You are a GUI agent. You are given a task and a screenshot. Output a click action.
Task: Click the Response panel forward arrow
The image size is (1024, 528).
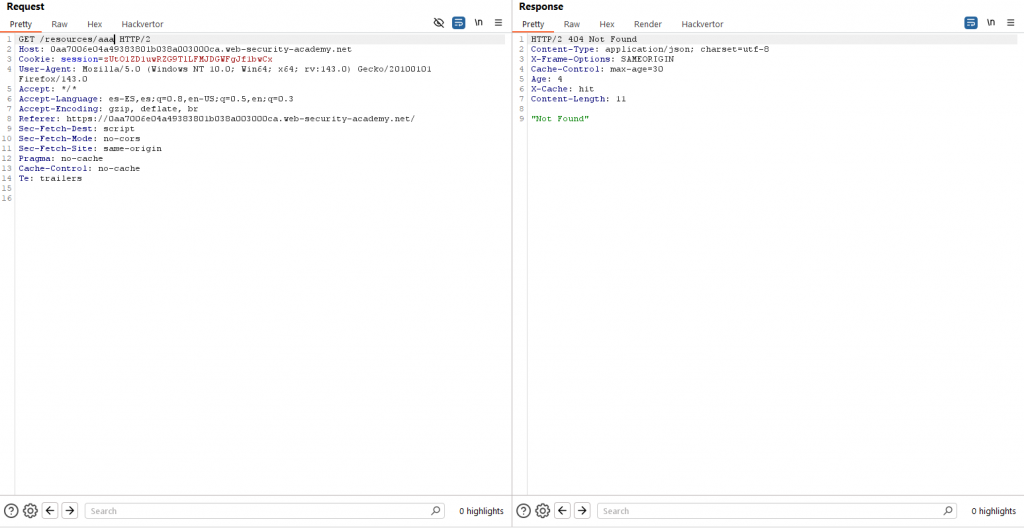(582, 511)
